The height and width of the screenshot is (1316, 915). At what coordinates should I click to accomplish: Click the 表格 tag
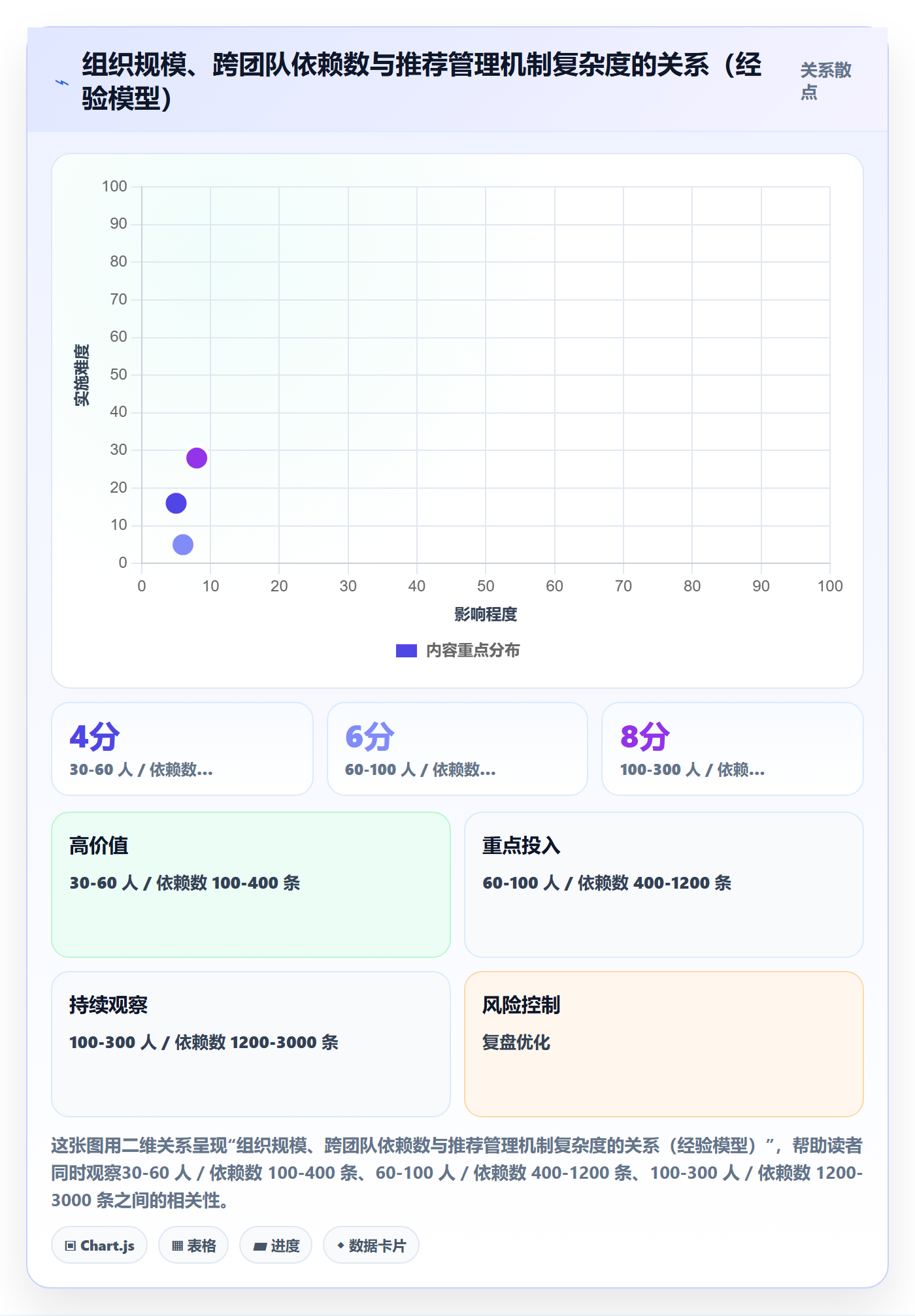(x=193, y=1245)
